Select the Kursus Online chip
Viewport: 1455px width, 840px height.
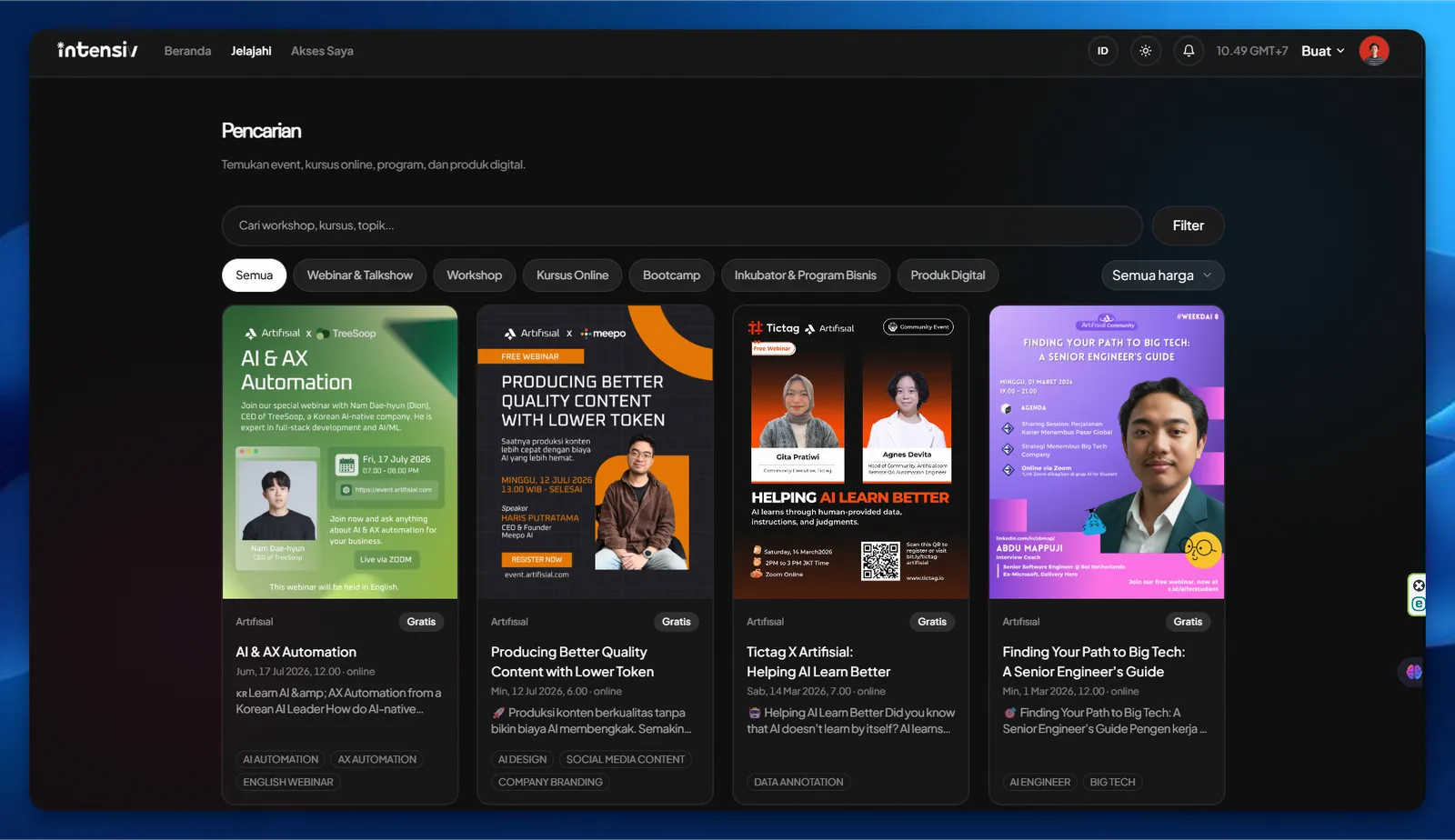tap(572, 275)
